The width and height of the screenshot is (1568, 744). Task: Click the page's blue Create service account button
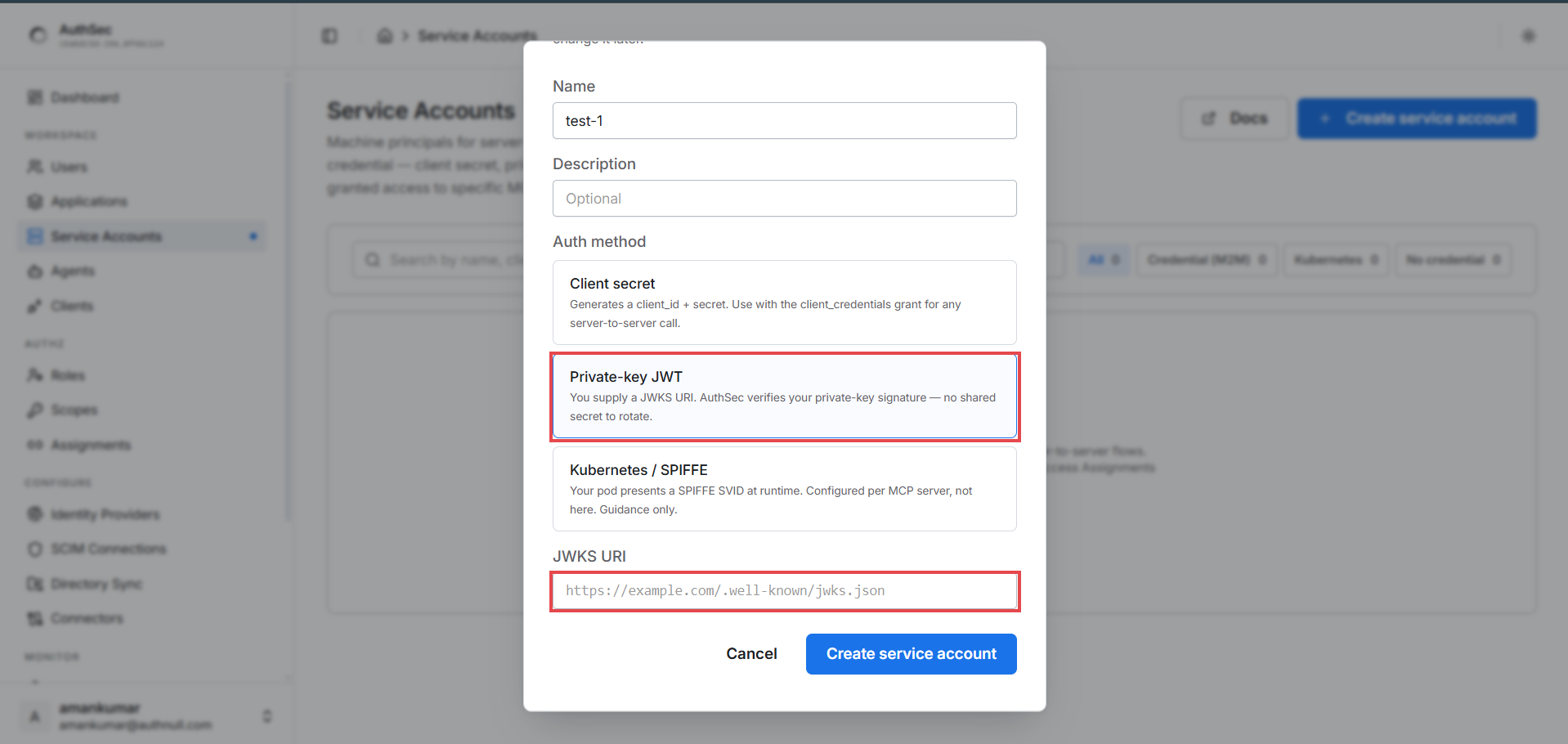1417,119
